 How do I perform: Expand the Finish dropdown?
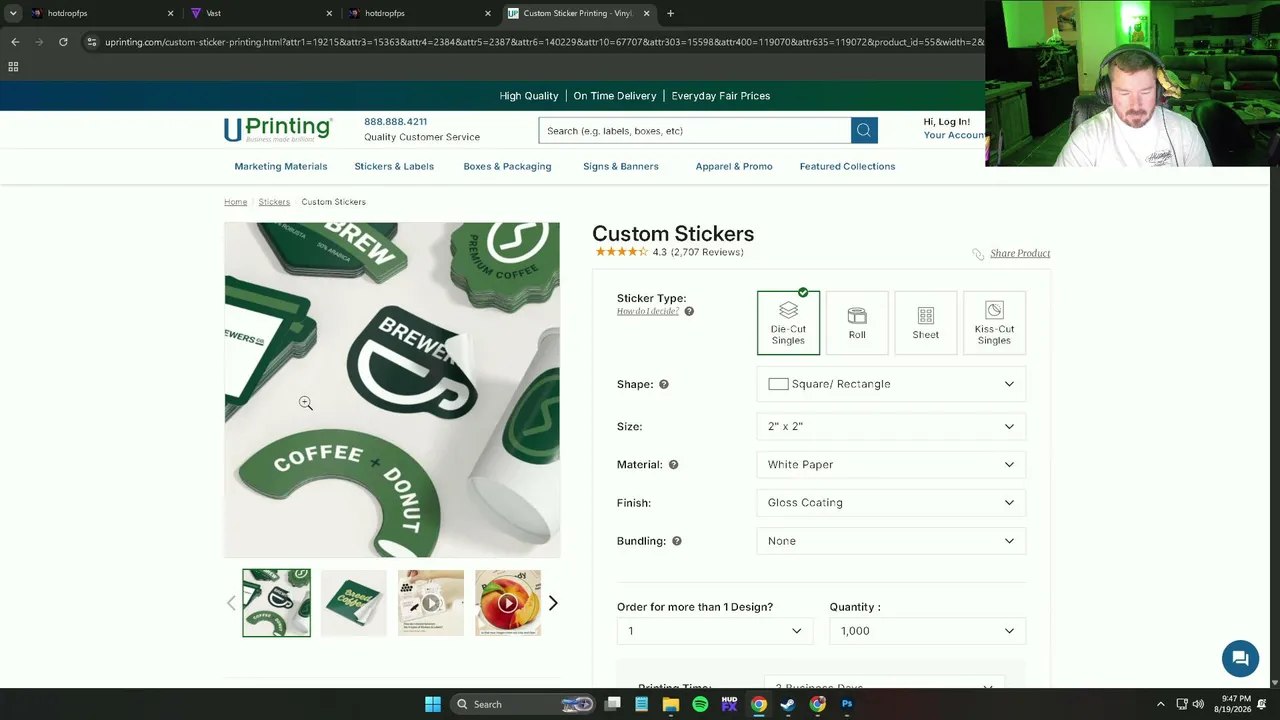(891, 503)
